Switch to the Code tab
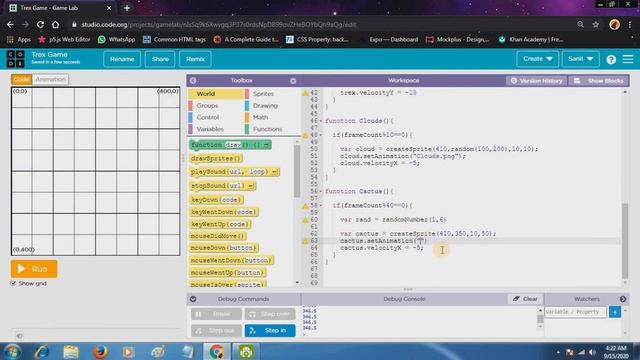 21,79
